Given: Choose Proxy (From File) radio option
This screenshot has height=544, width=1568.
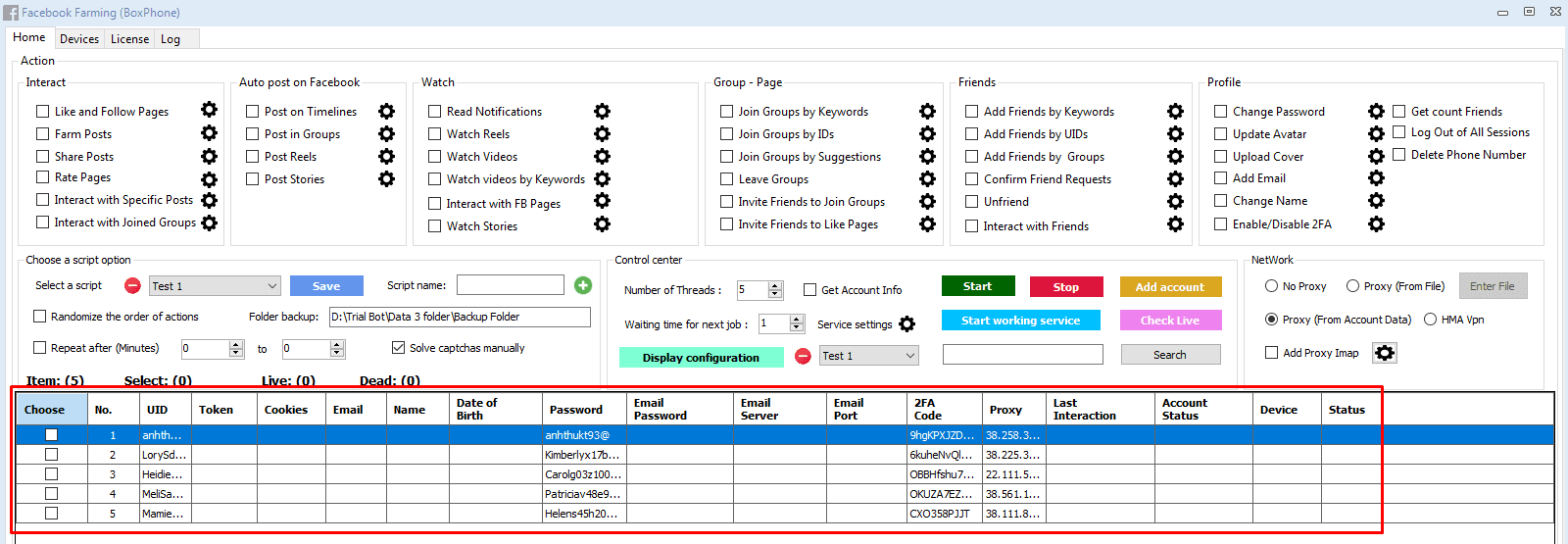Looking at the screenshot, I should click(1352, 286).
